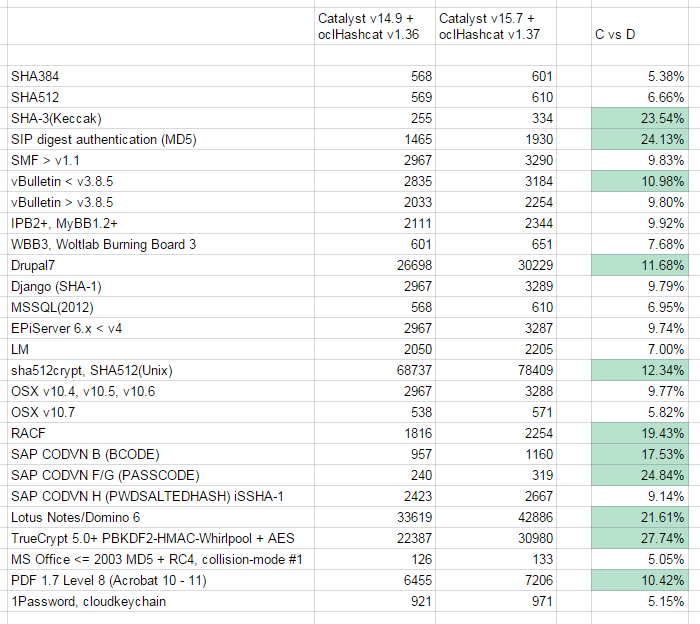Click the 12.34% highlighted cell
700x624 pixels.
click(640, 370)
